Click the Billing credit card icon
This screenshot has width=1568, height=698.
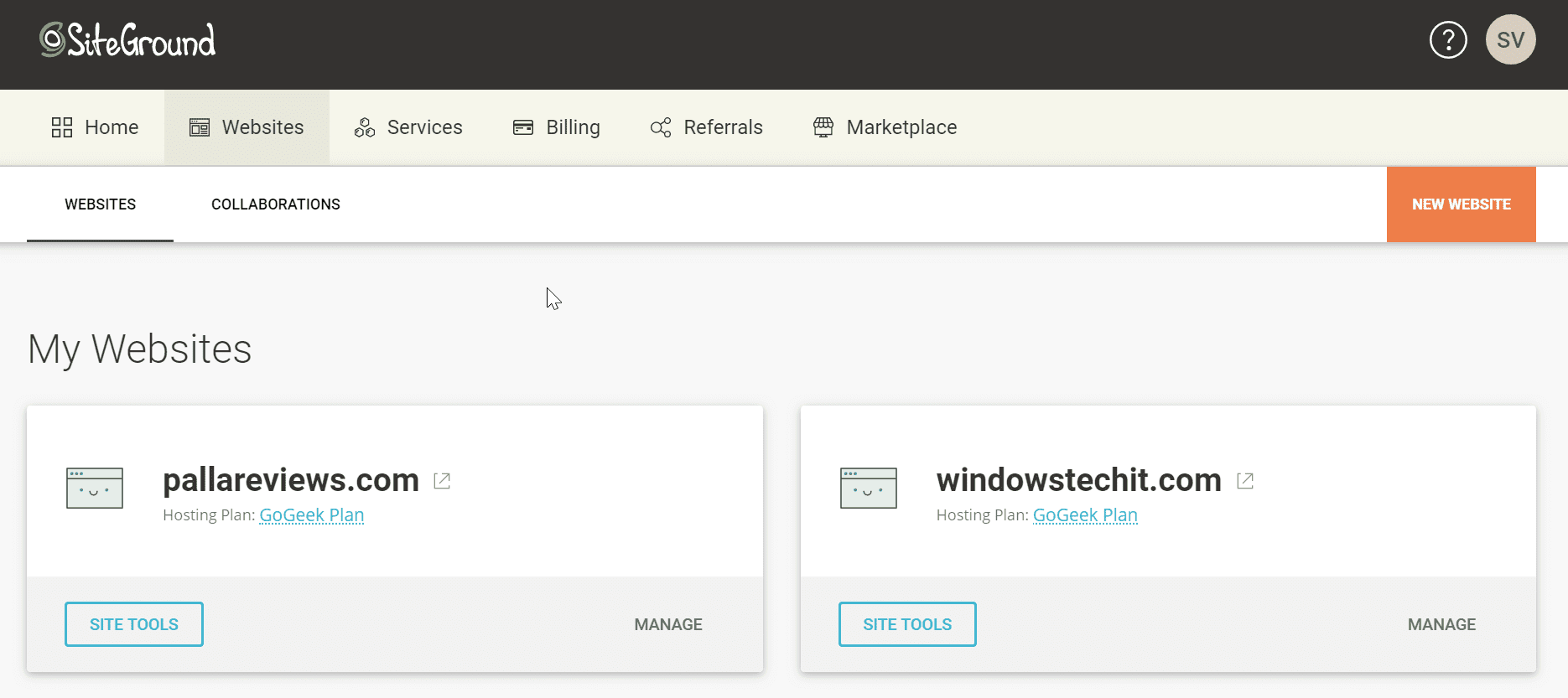tap(523, 127)
